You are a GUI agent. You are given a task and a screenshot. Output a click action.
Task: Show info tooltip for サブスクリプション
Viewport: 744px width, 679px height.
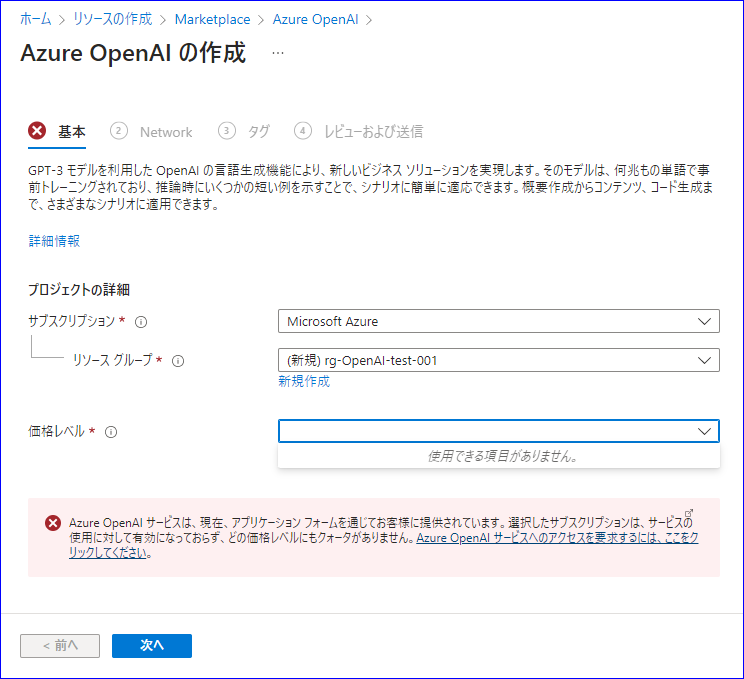pos(141,322)
